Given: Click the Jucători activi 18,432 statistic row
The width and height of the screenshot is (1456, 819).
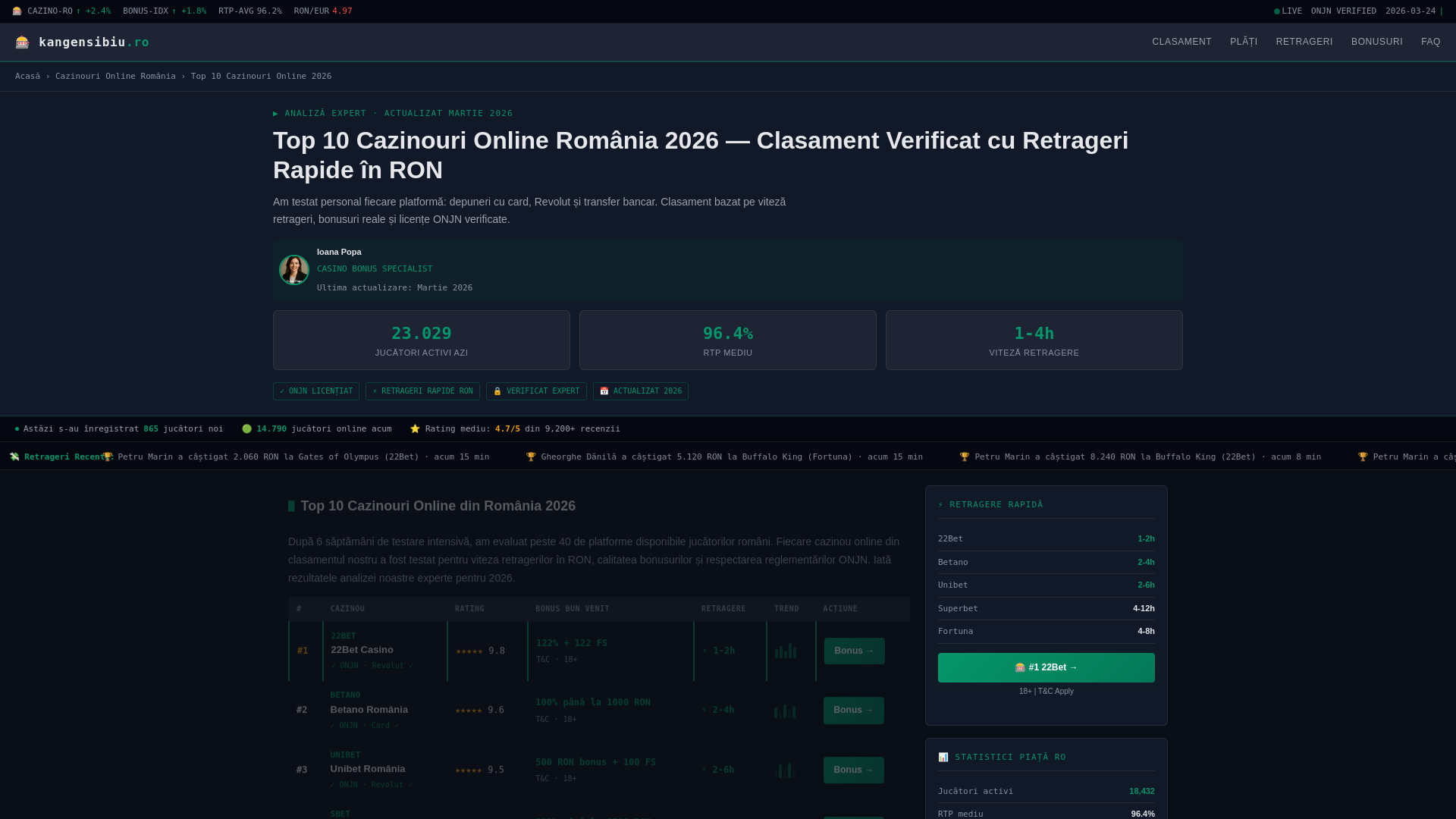Looking at the screenshot, I should pyautogui.click(x=1046, y=792).
